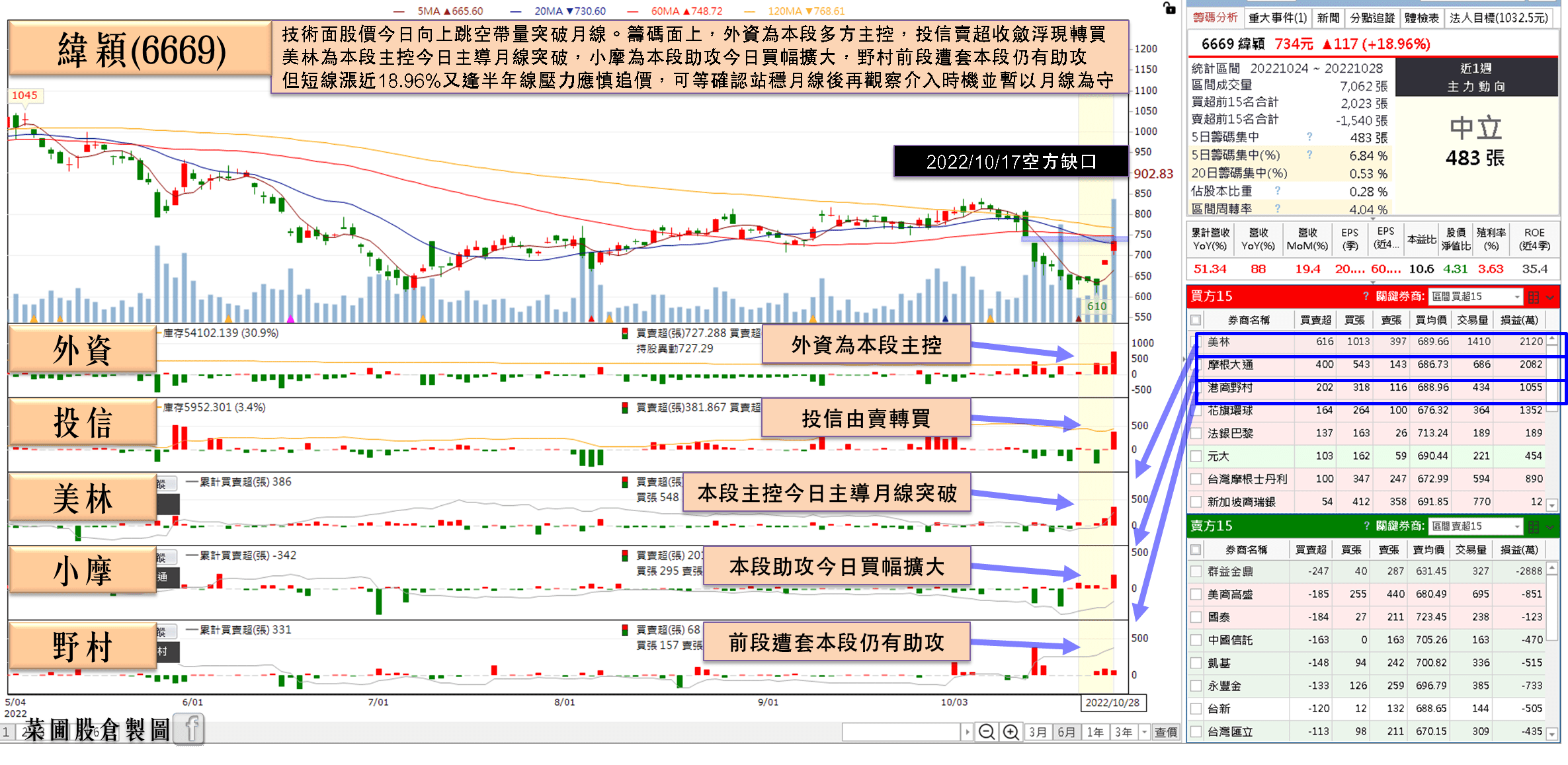Select the 台新 broker row name

[1219, 709]
